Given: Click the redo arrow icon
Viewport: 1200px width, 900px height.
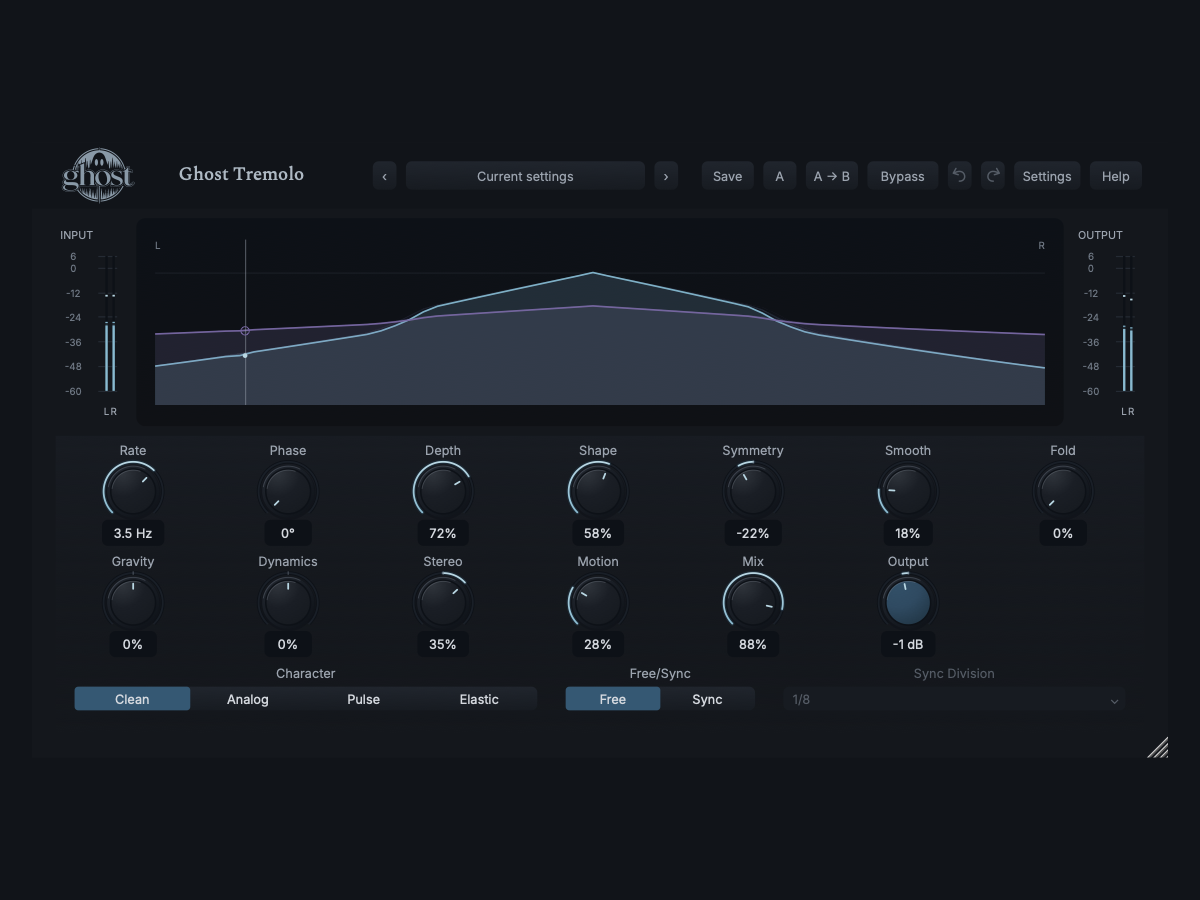Looking at the screenshot, I should 992,176.
